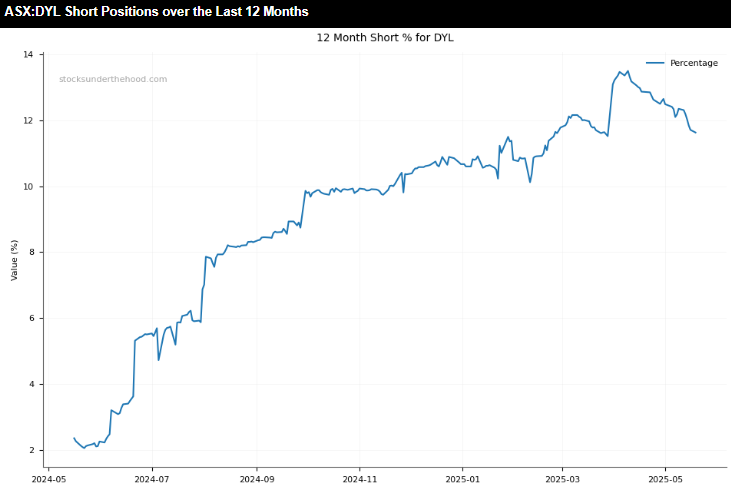Screen dimensions: 731x488
Task: Click x-axis date label 2024-11
Action: [360, 479]
